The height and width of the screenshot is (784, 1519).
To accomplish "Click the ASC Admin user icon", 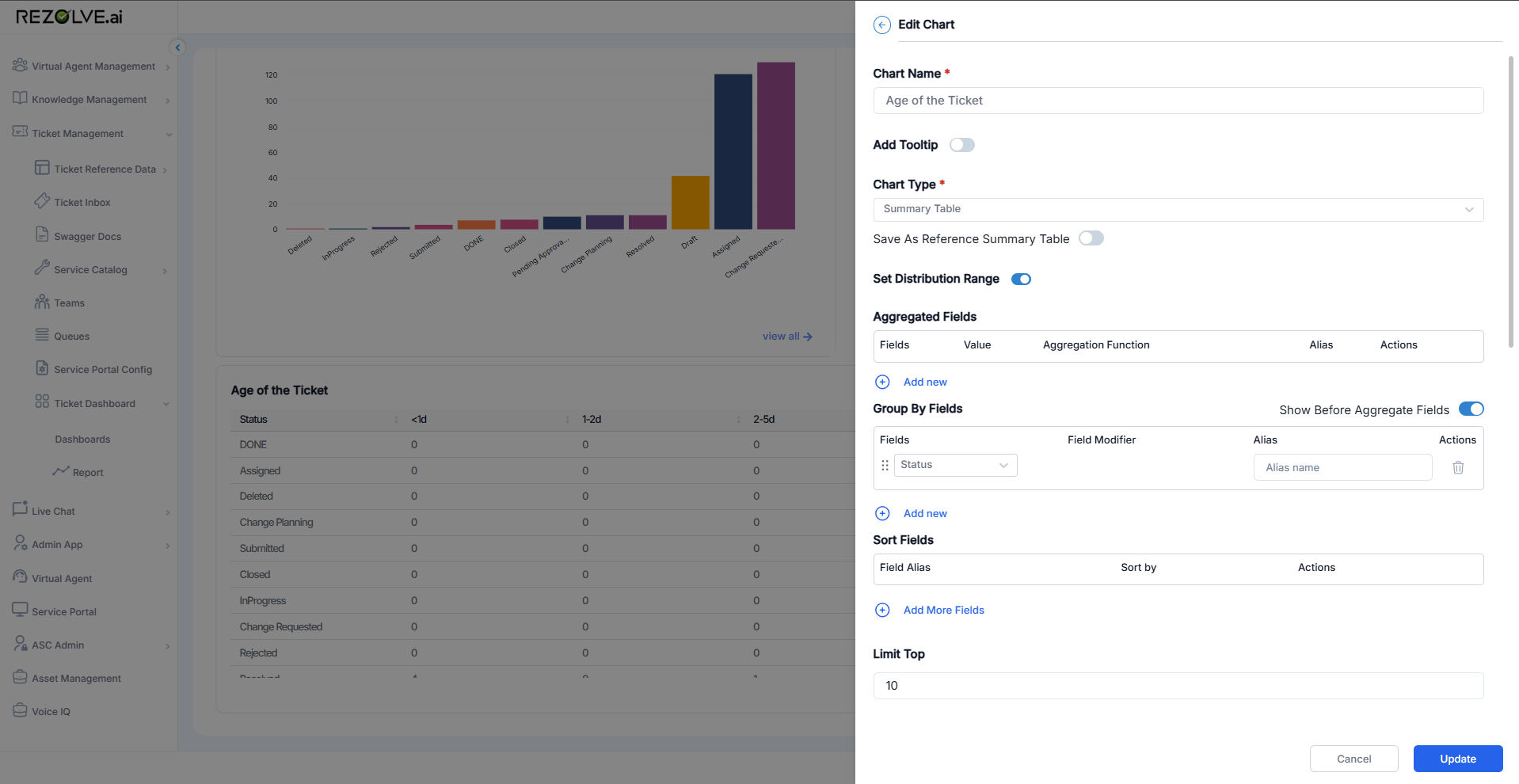I will (20, 643).
